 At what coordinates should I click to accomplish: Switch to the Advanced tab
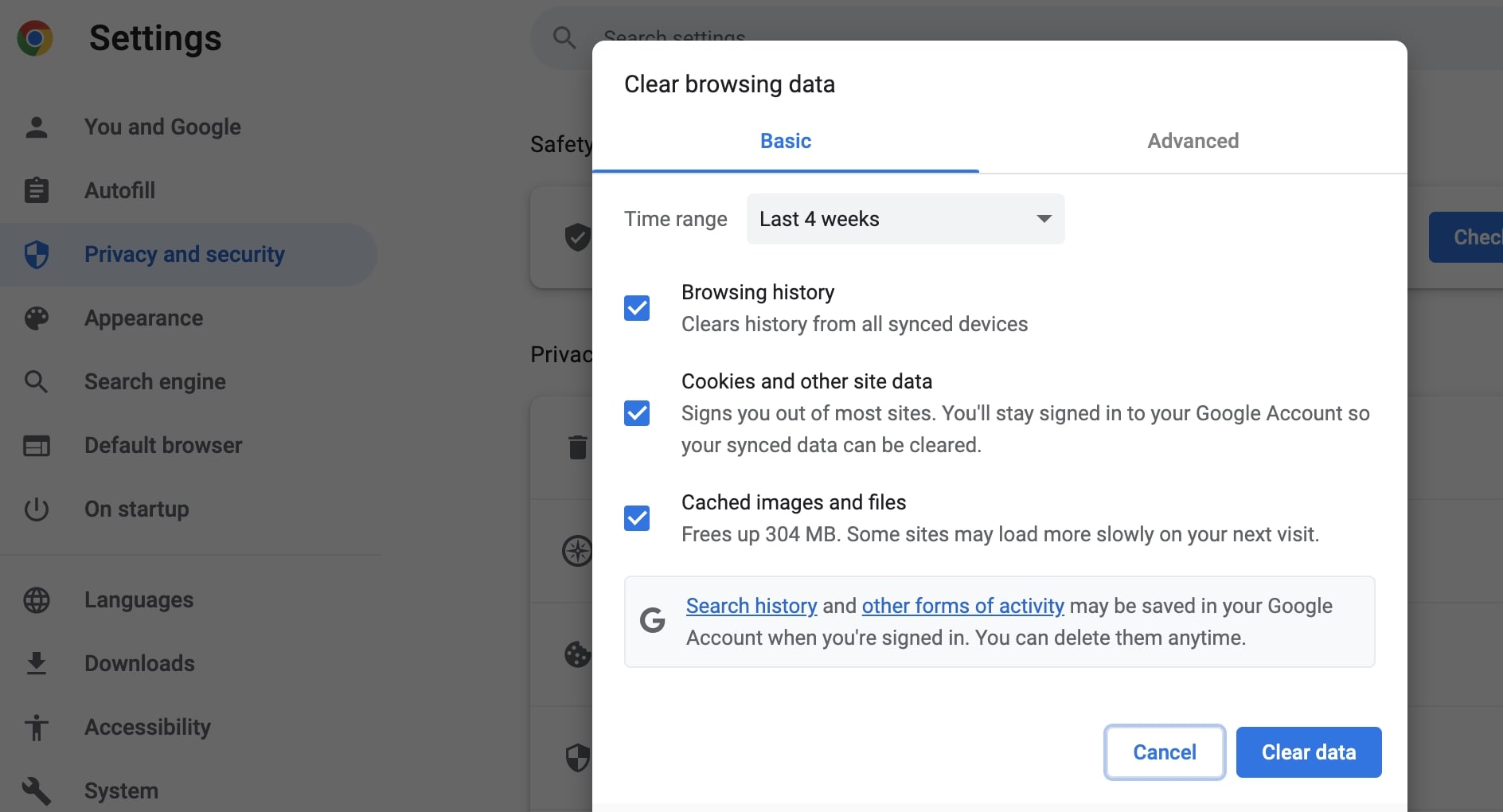coord(1193,141)
